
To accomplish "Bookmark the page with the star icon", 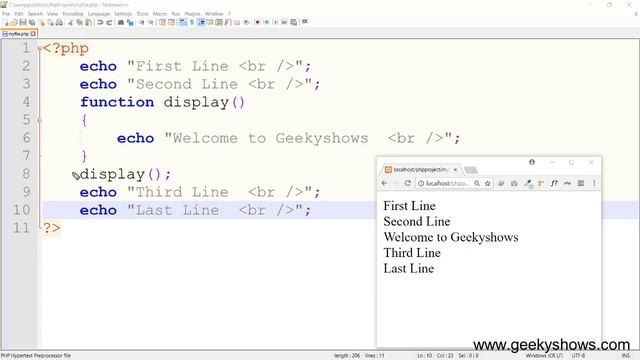I will [487, 184].
